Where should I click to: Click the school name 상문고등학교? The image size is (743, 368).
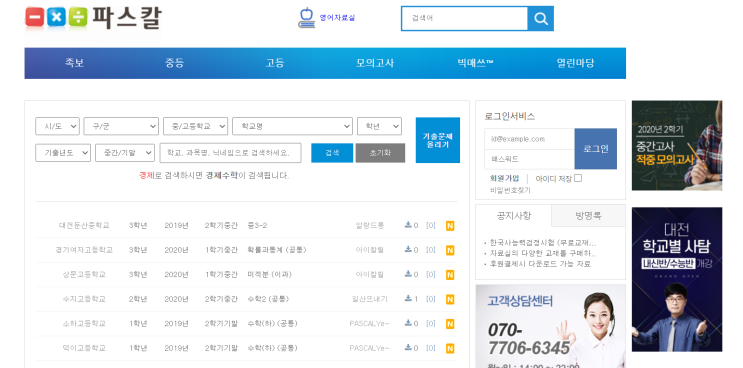tap(84, 275)
